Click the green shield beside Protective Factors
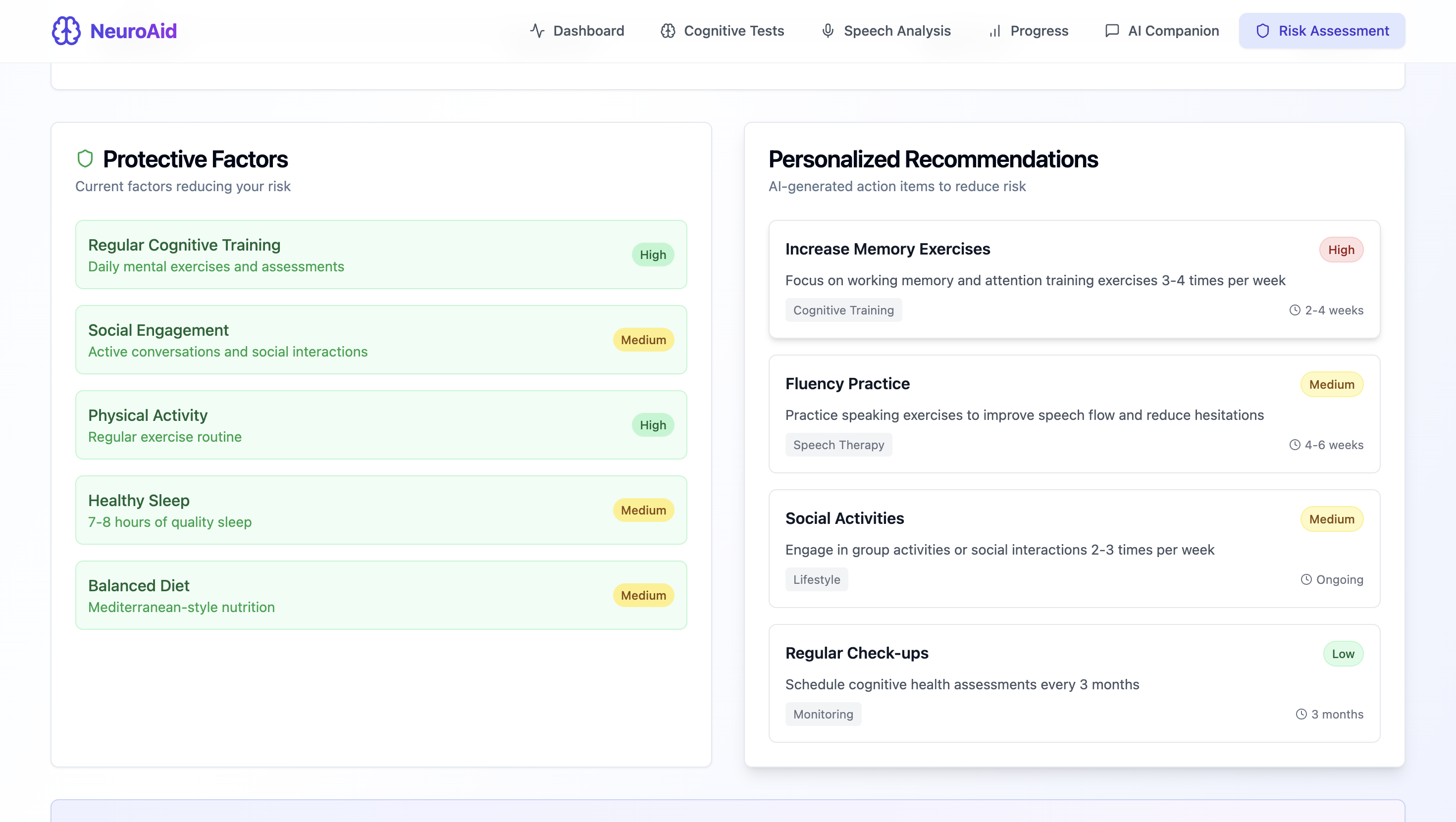The image size is (1456, 822). point(85,159)
